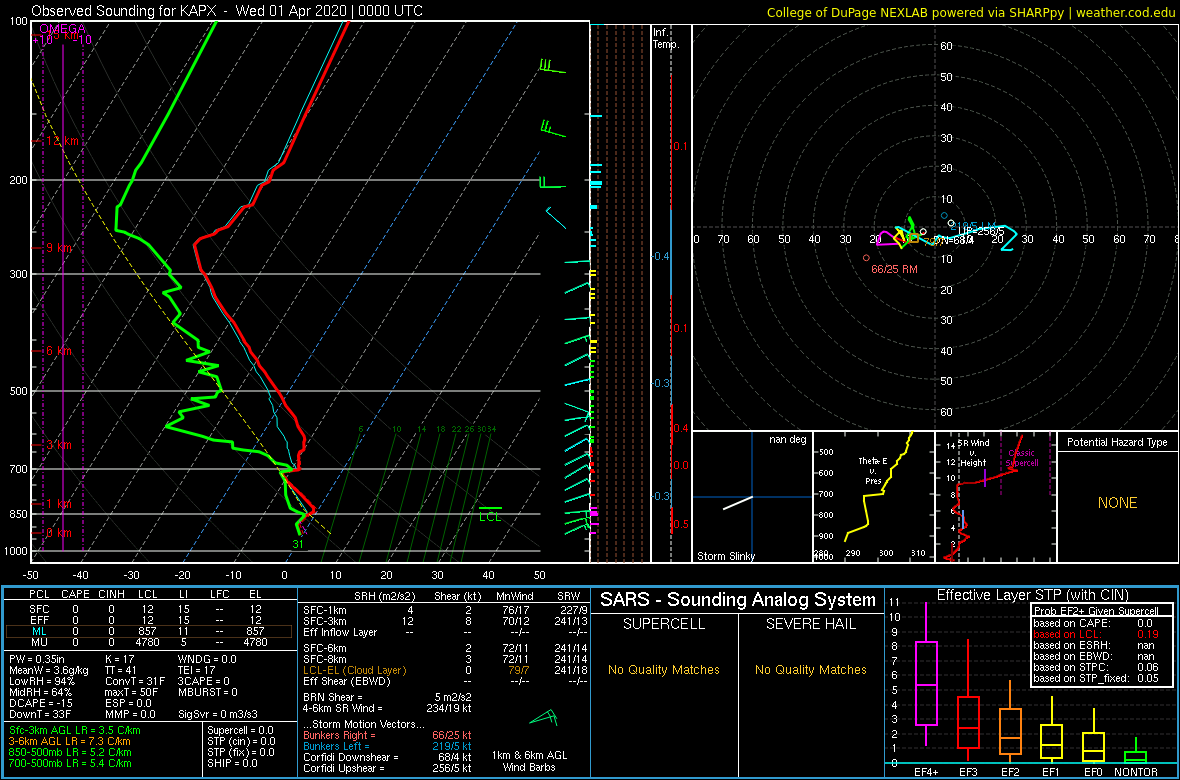This screenshot has width=1180, height=780.
Task: Click the Potential Hazard Type header
Action: pos(1117,443)
